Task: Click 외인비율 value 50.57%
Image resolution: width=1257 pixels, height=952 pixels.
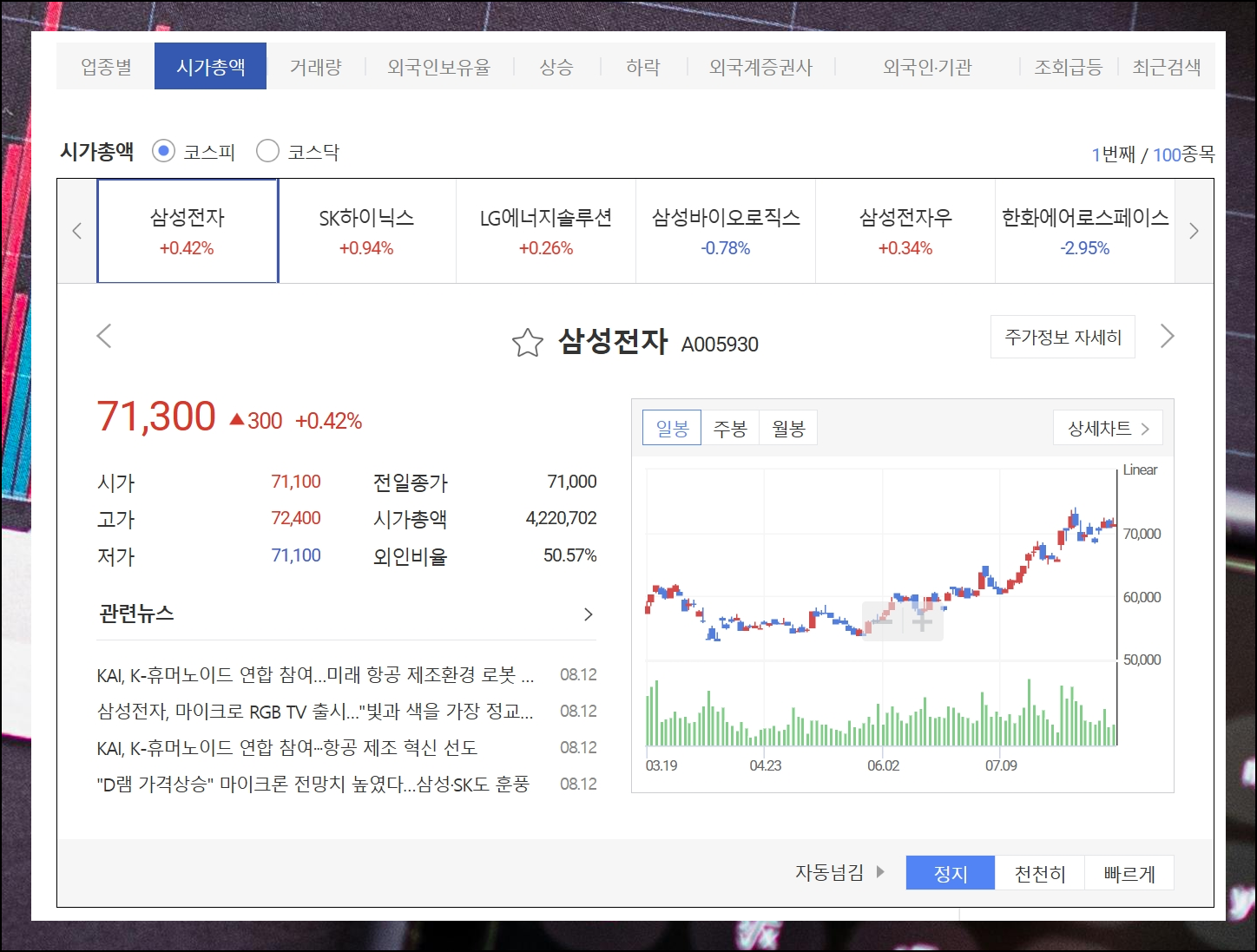Action: coord(569,555)
